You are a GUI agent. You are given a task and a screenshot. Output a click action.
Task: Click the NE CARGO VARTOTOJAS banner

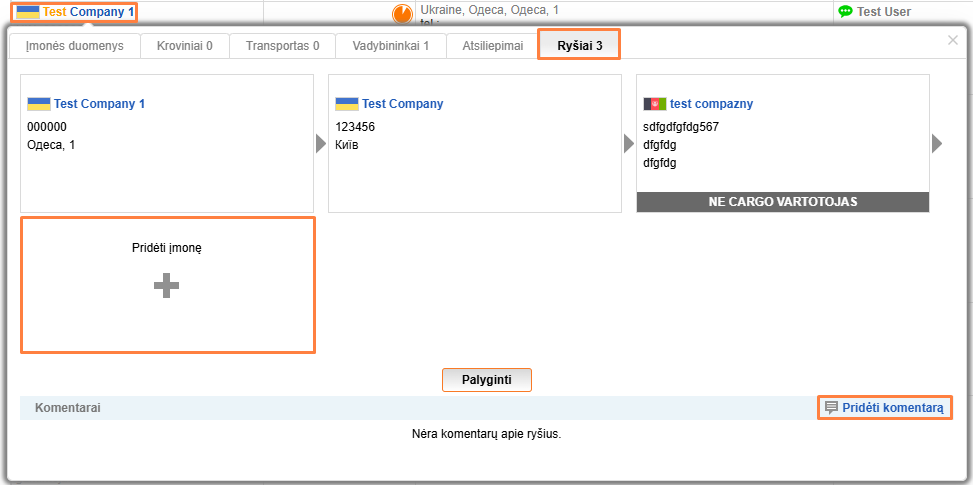coord(782,202)
